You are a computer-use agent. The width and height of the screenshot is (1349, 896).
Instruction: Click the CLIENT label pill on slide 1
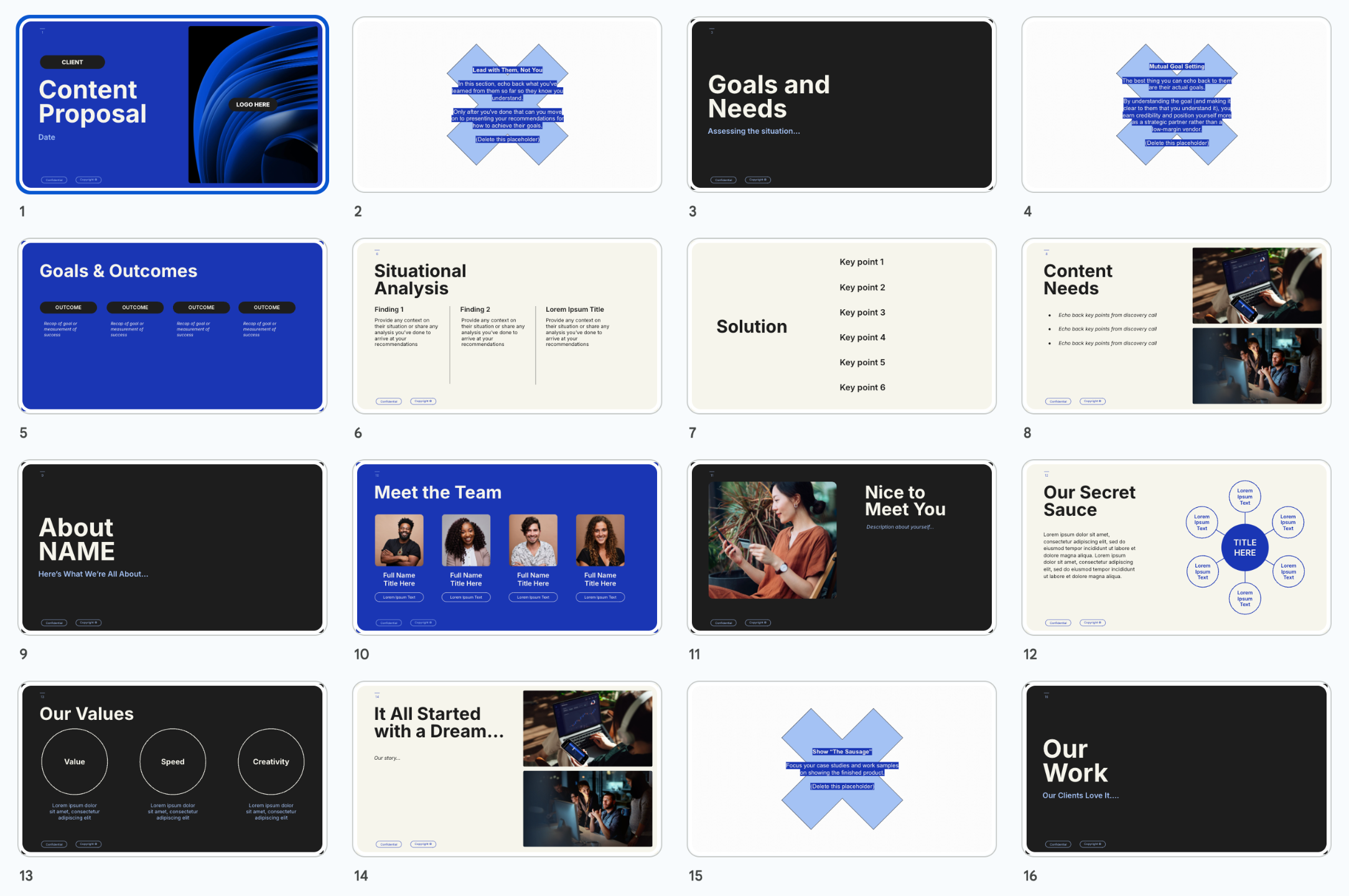click(x=72, y=62)
